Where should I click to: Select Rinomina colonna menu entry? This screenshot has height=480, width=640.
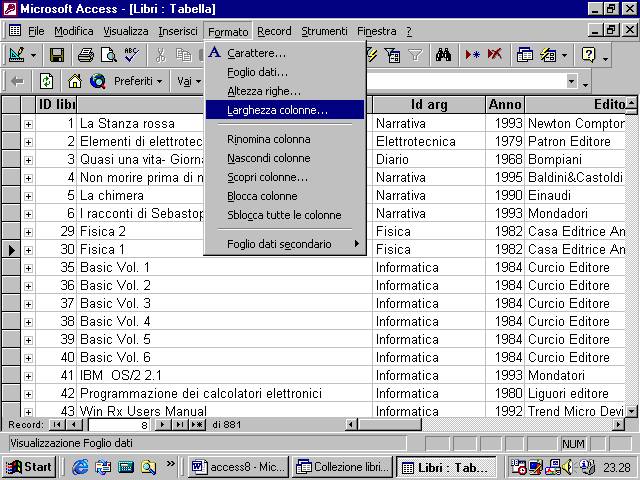coord(284,139)
